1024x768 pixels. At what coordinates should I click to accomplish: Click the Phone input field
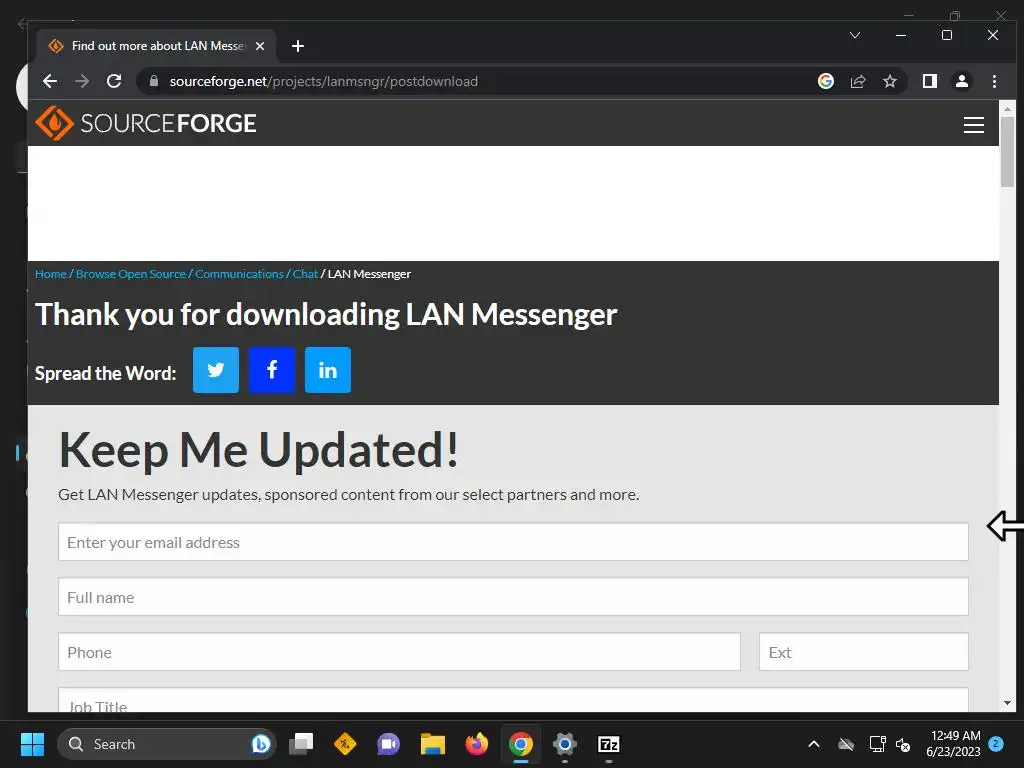(399, 652)
